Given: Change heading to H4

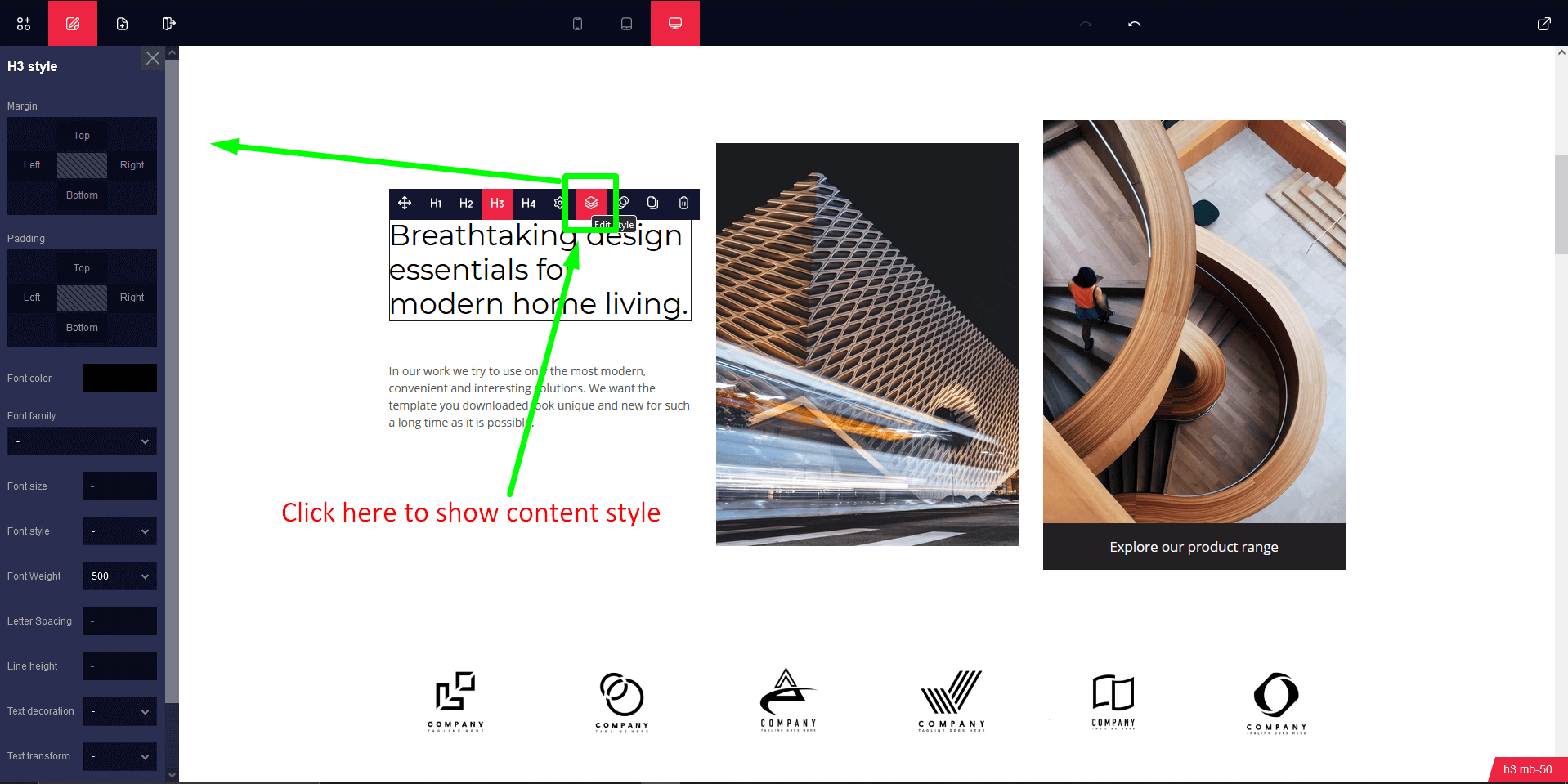Looking at the screenshot, I should tap(528, 203).
